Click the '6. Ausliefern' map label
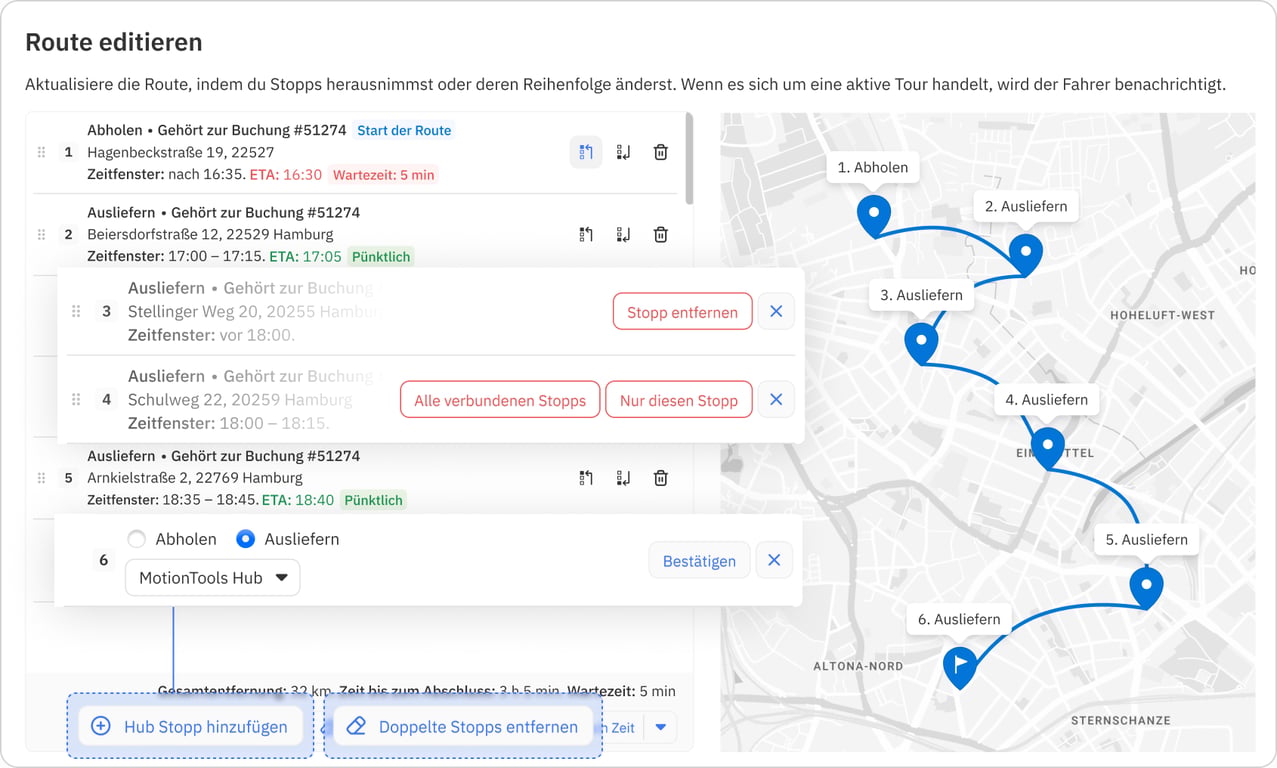Screen dimensions: 1277x768 [959, 619]
